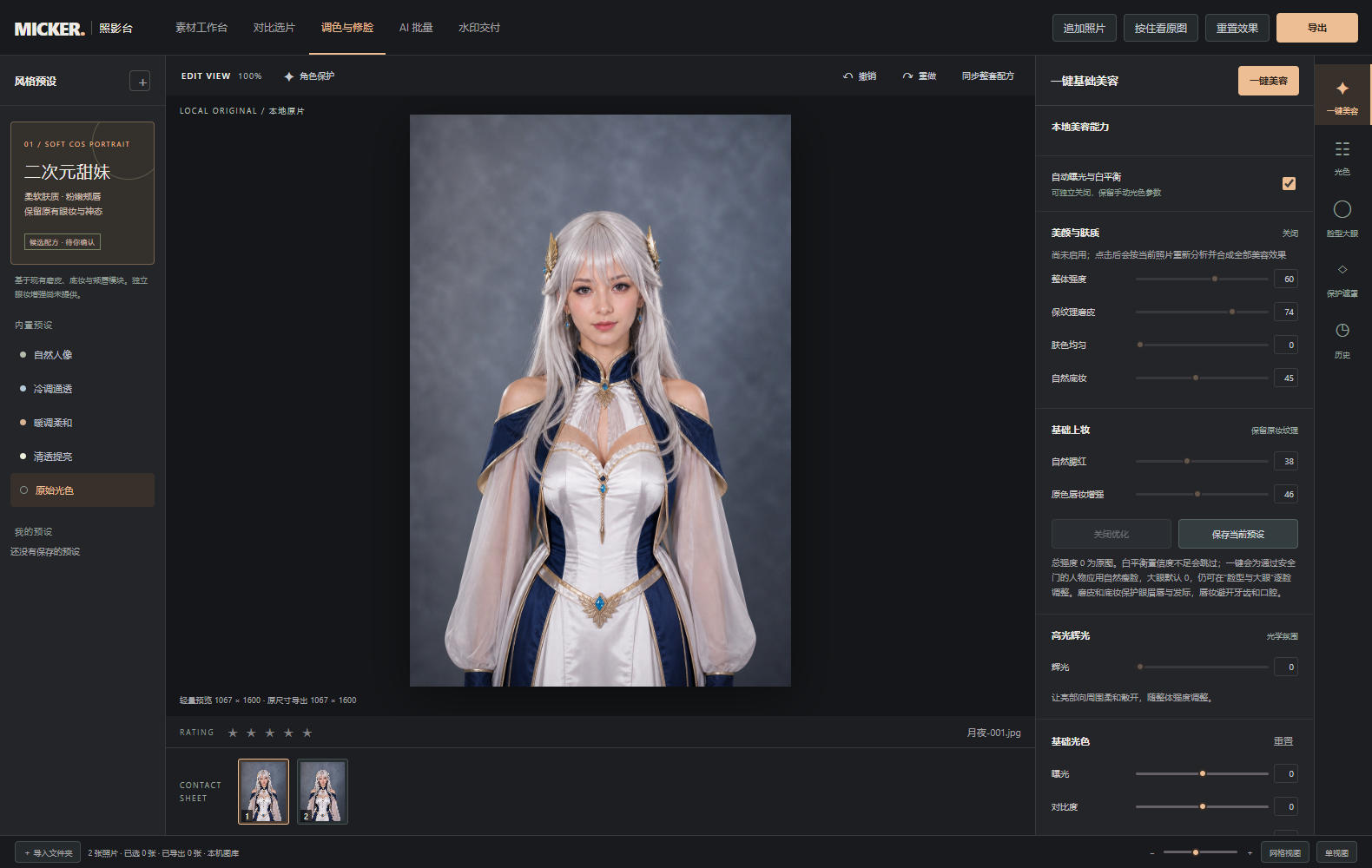Toggle 自动曝光与白平衡 checkbox

[x=1289, y=183]
